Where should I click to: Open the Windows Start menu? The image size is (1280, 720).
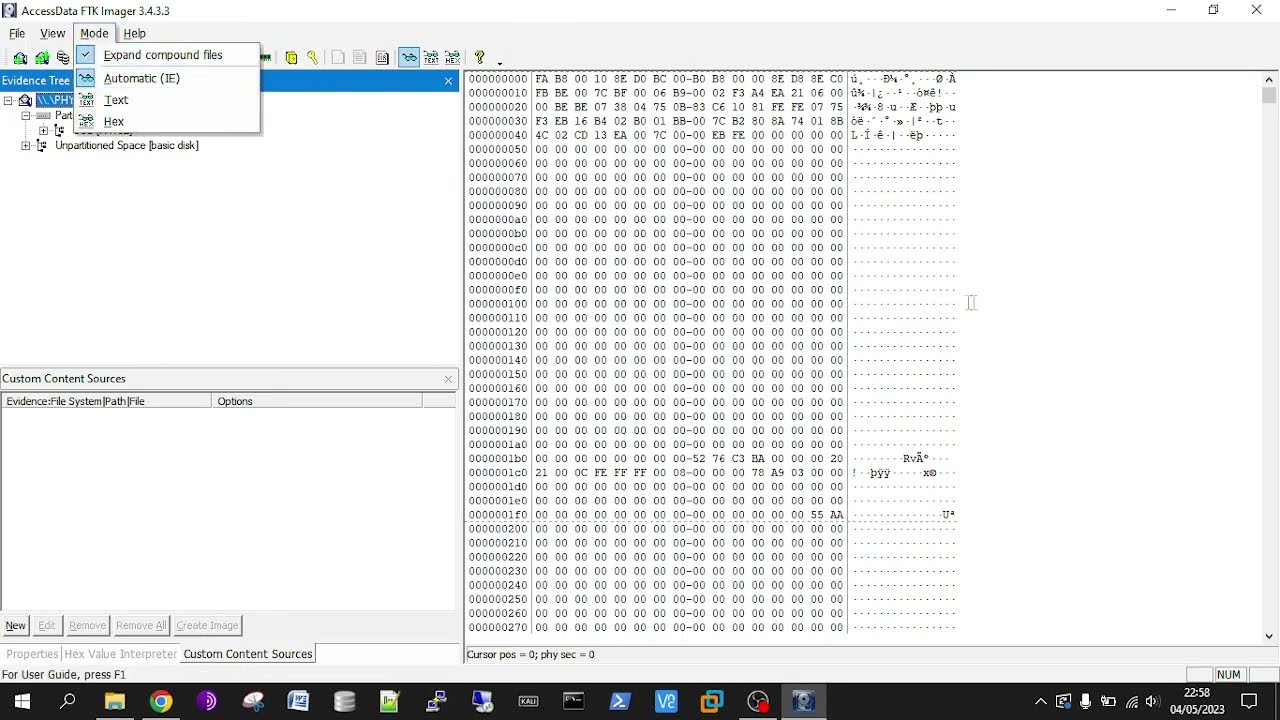(x=21, y=702)
